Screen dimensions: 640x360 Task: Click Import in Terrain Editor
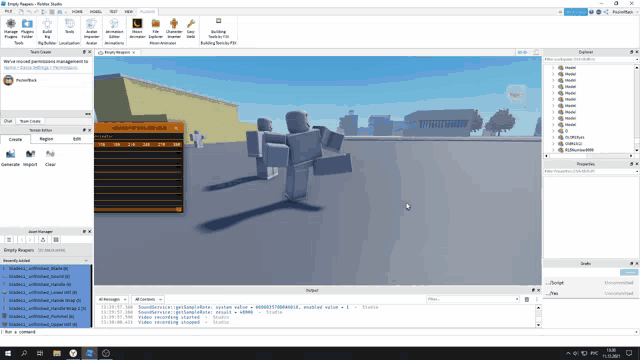(30, 158)
